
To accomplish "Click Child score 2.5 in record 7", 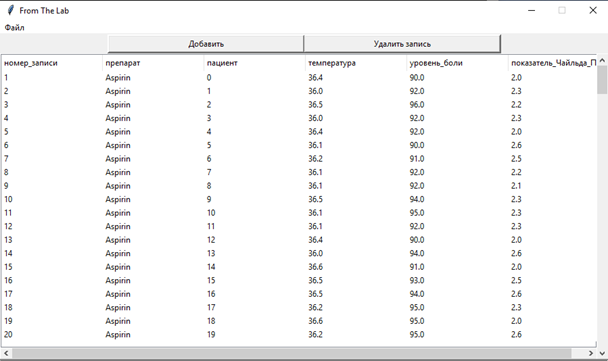I will coord(516,159).
